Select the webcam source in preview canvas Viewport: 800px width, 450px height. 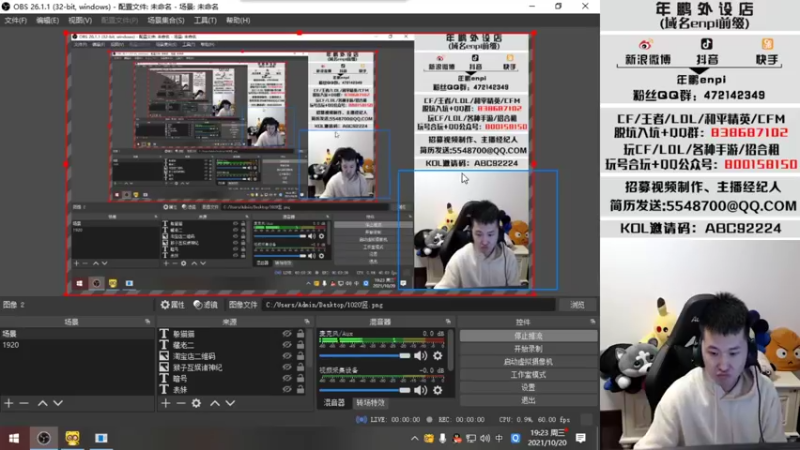point(478,230)
